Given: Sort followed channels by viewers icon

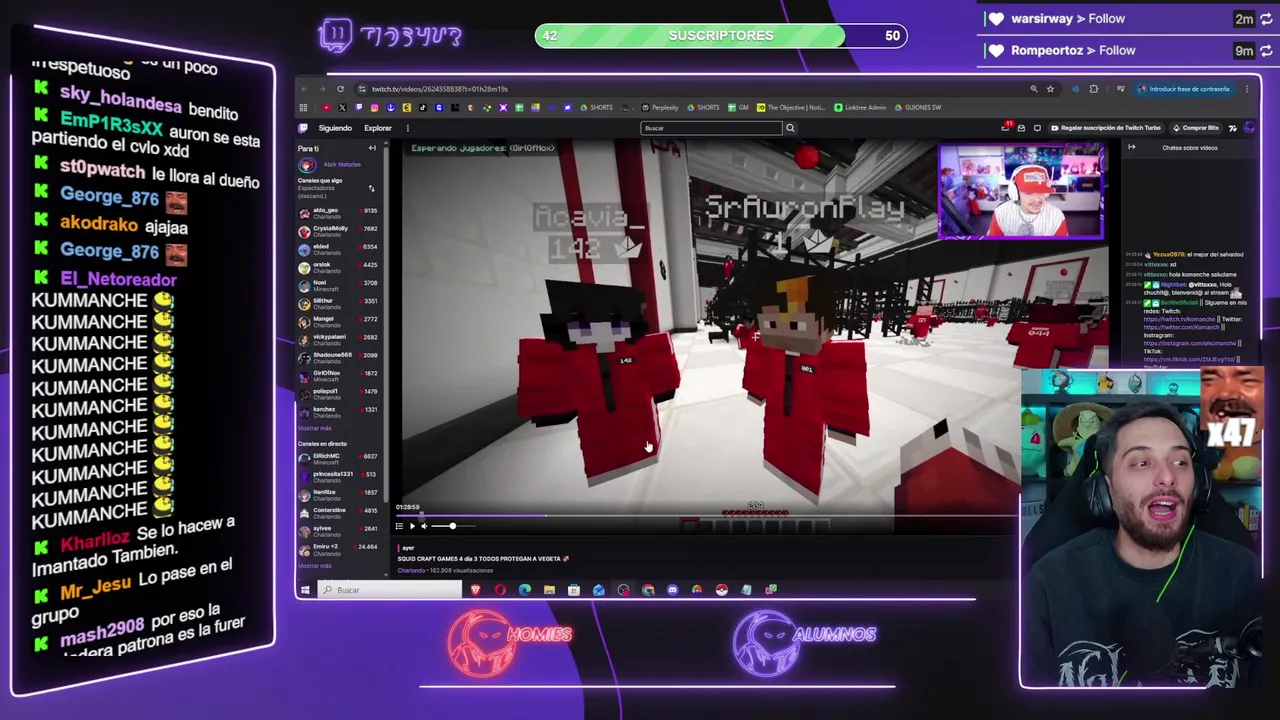Looking at the screenshot, I should [371, 188].
